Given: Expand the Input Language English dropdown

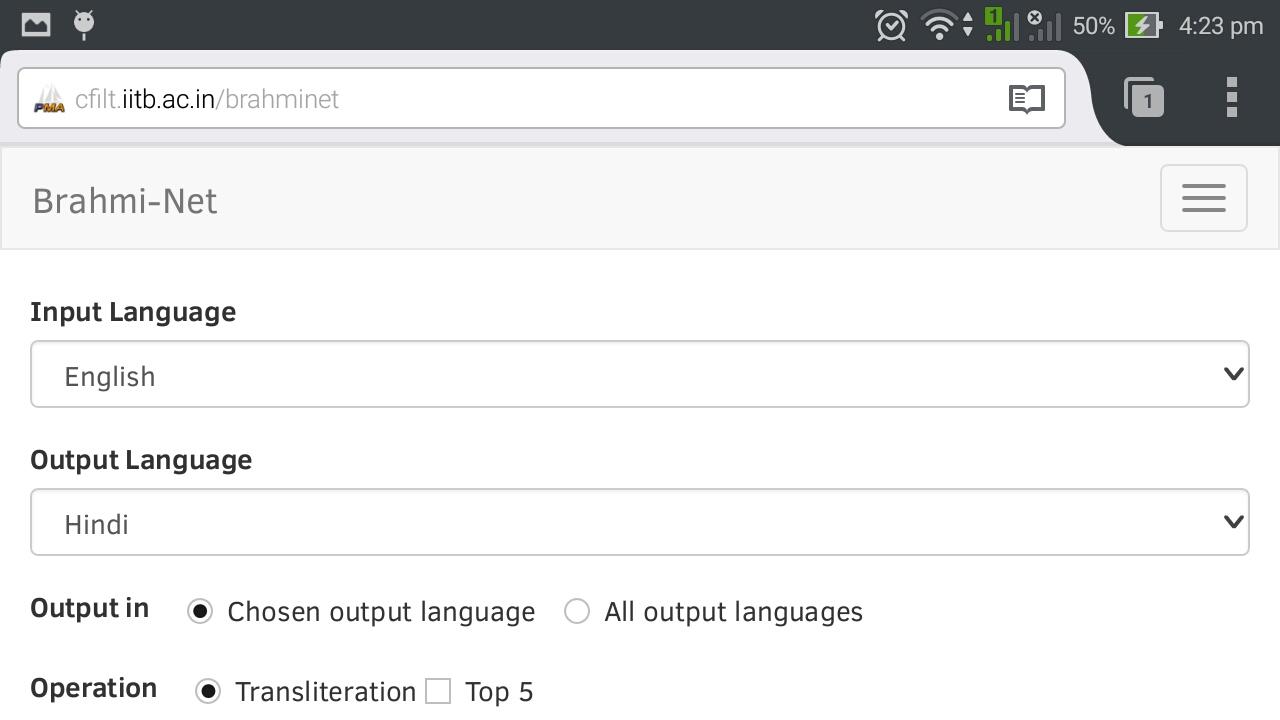Looking at the screenshot, I should (640, 374).
